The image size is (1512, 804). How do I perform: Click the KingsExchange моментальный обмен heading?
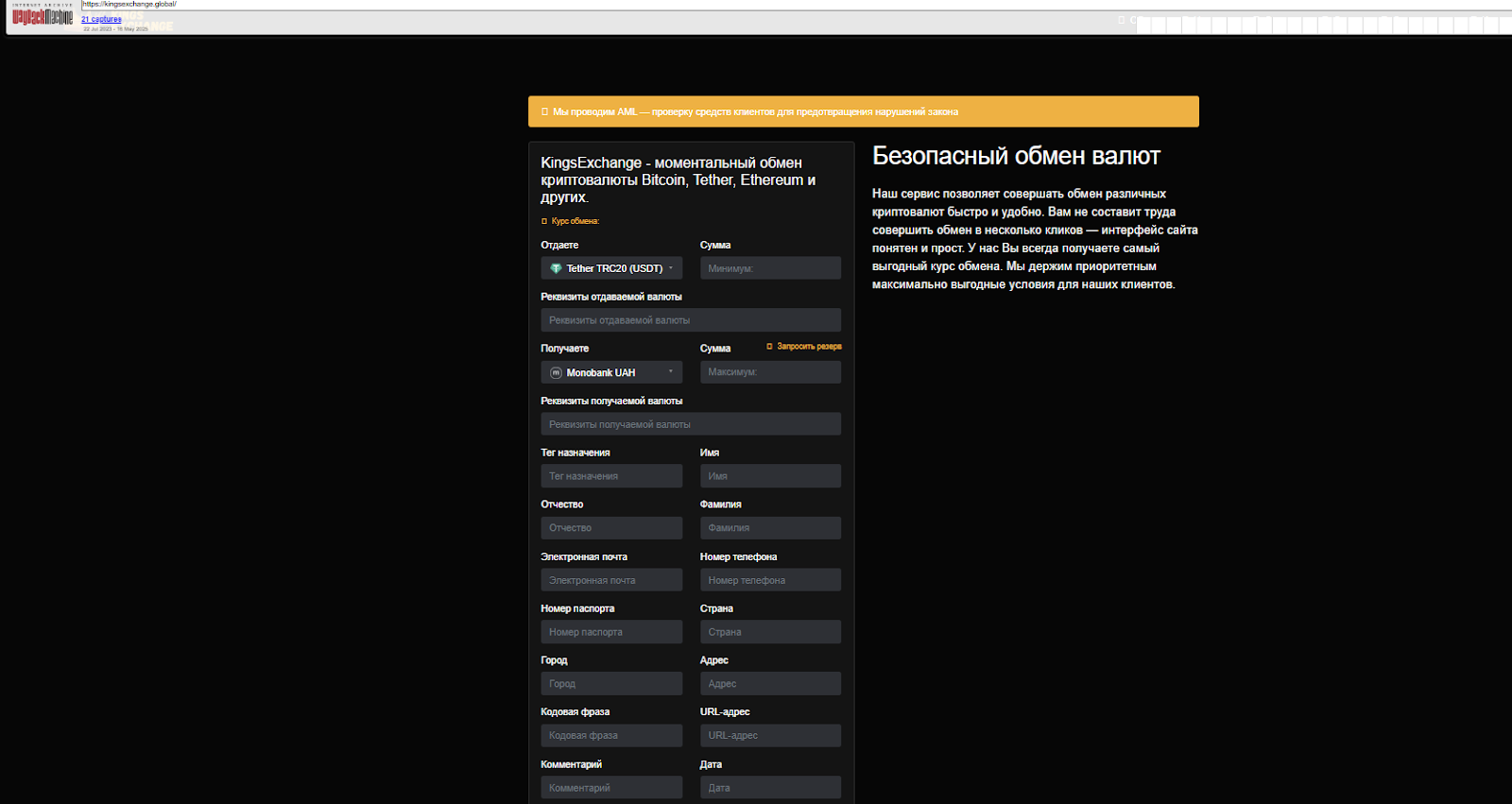pos(679,180)
